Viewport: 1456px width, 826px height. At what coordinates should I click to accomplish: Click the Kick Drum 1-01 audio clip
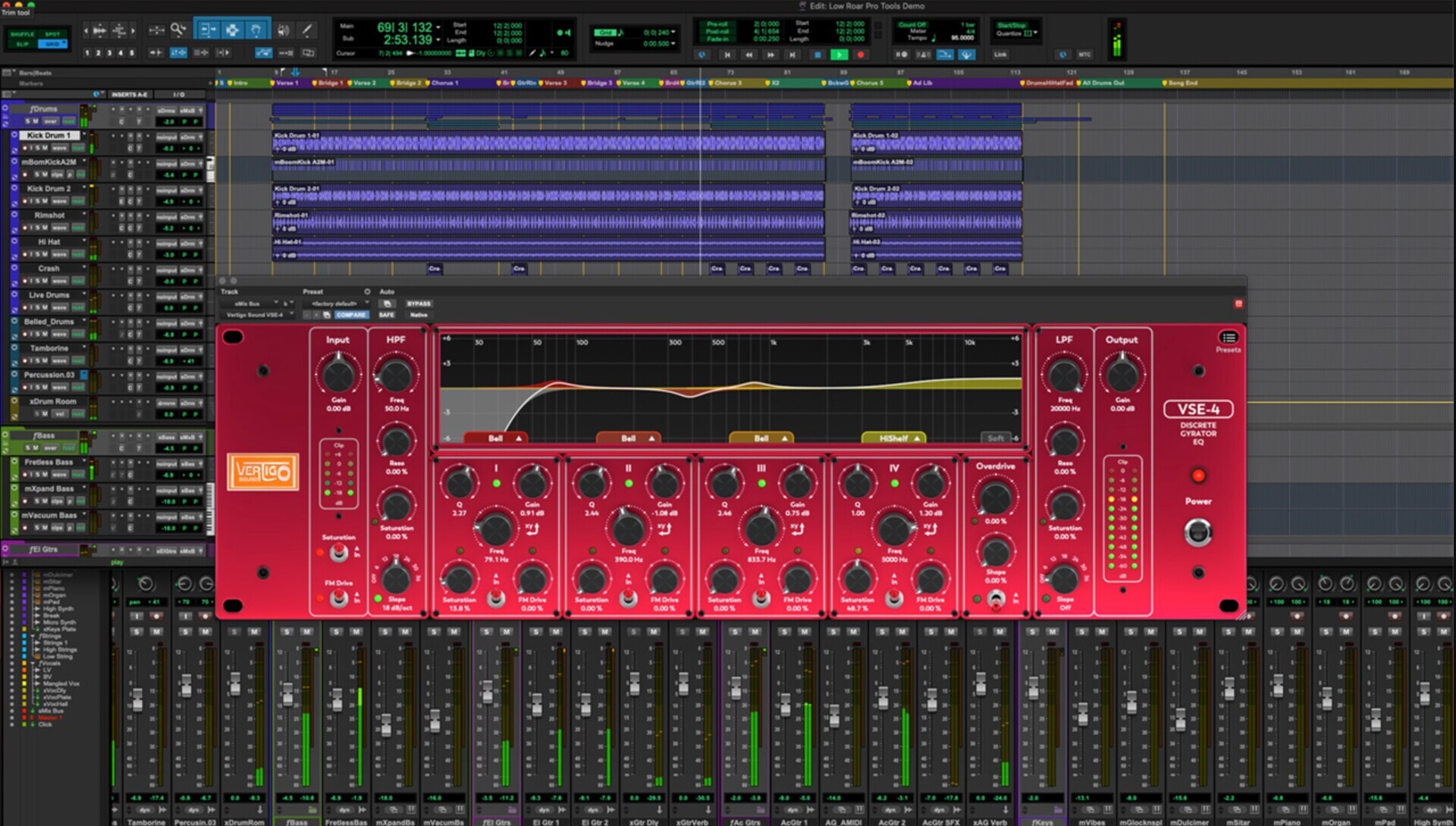coord(548,143)
